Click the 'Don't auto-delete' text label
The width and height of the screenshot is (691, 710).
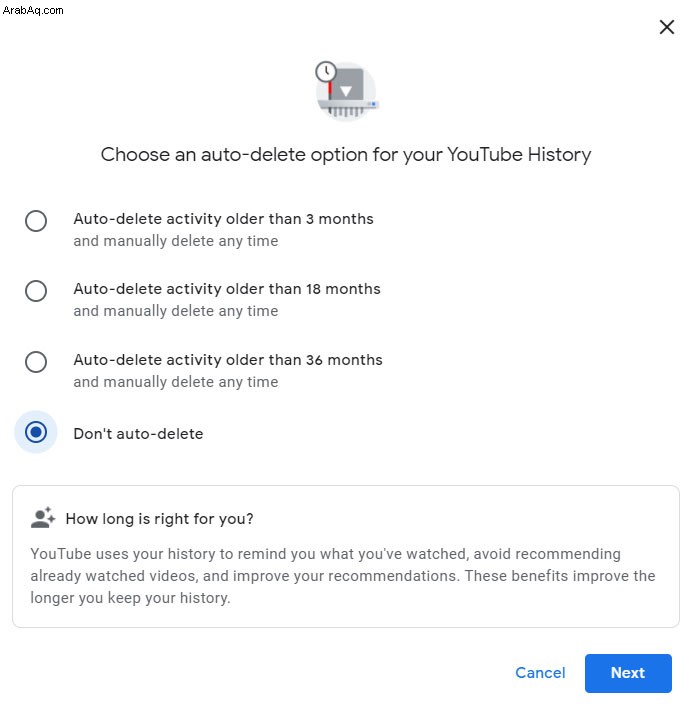[x=138, y=434]
